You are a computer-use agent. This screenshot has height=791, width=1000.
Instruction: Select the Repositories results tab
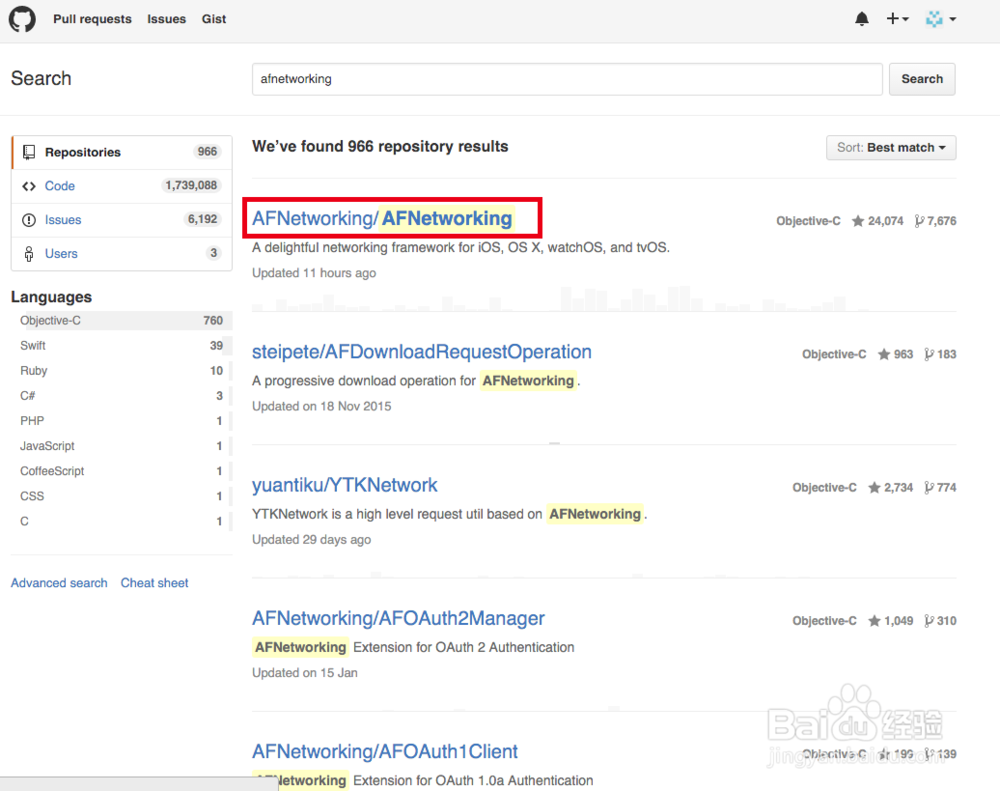[x=122, y=152]
